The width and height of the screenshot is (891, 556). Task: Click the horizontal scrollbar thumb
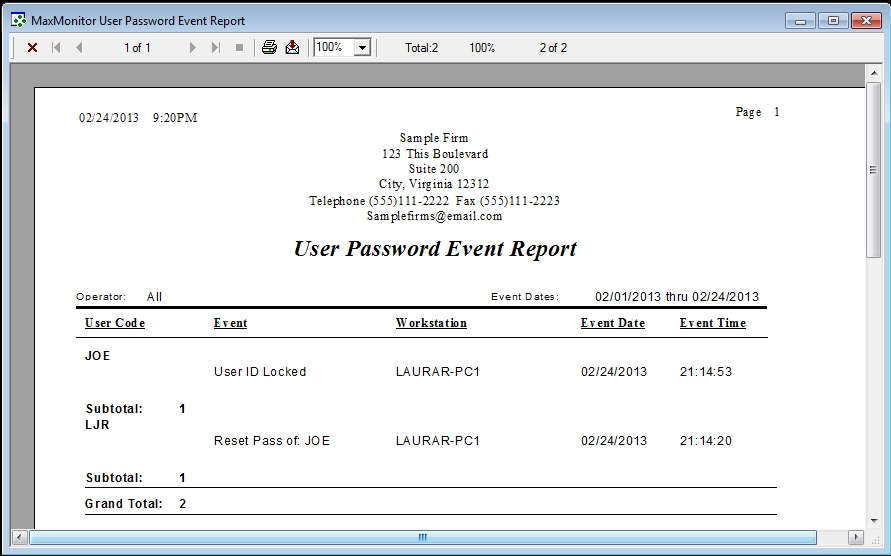click(x=422, y=537)
